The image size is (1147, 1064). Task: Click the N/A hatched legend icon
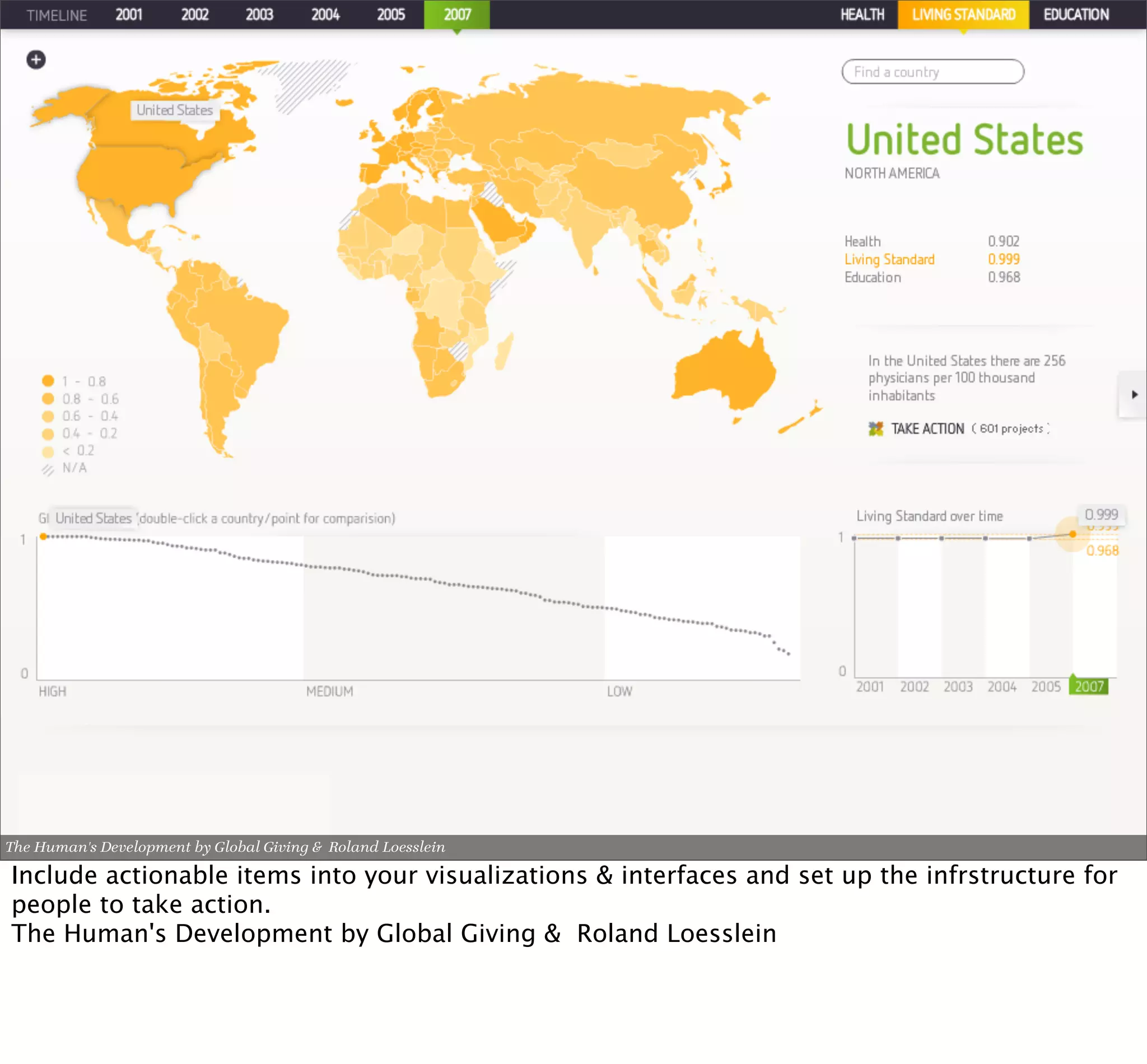coord(47,469)
